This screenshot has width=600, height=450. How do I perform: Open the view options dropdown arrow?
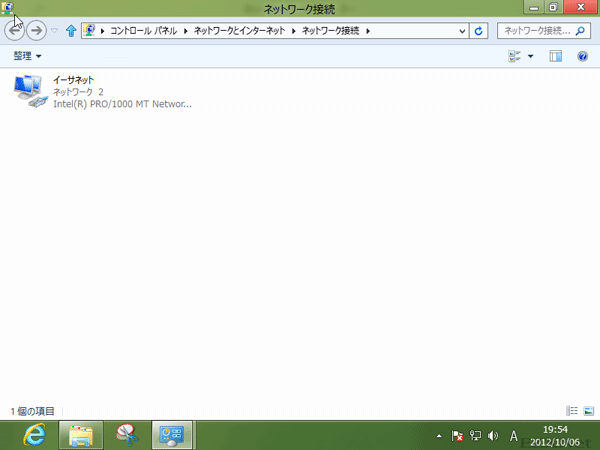530,56
